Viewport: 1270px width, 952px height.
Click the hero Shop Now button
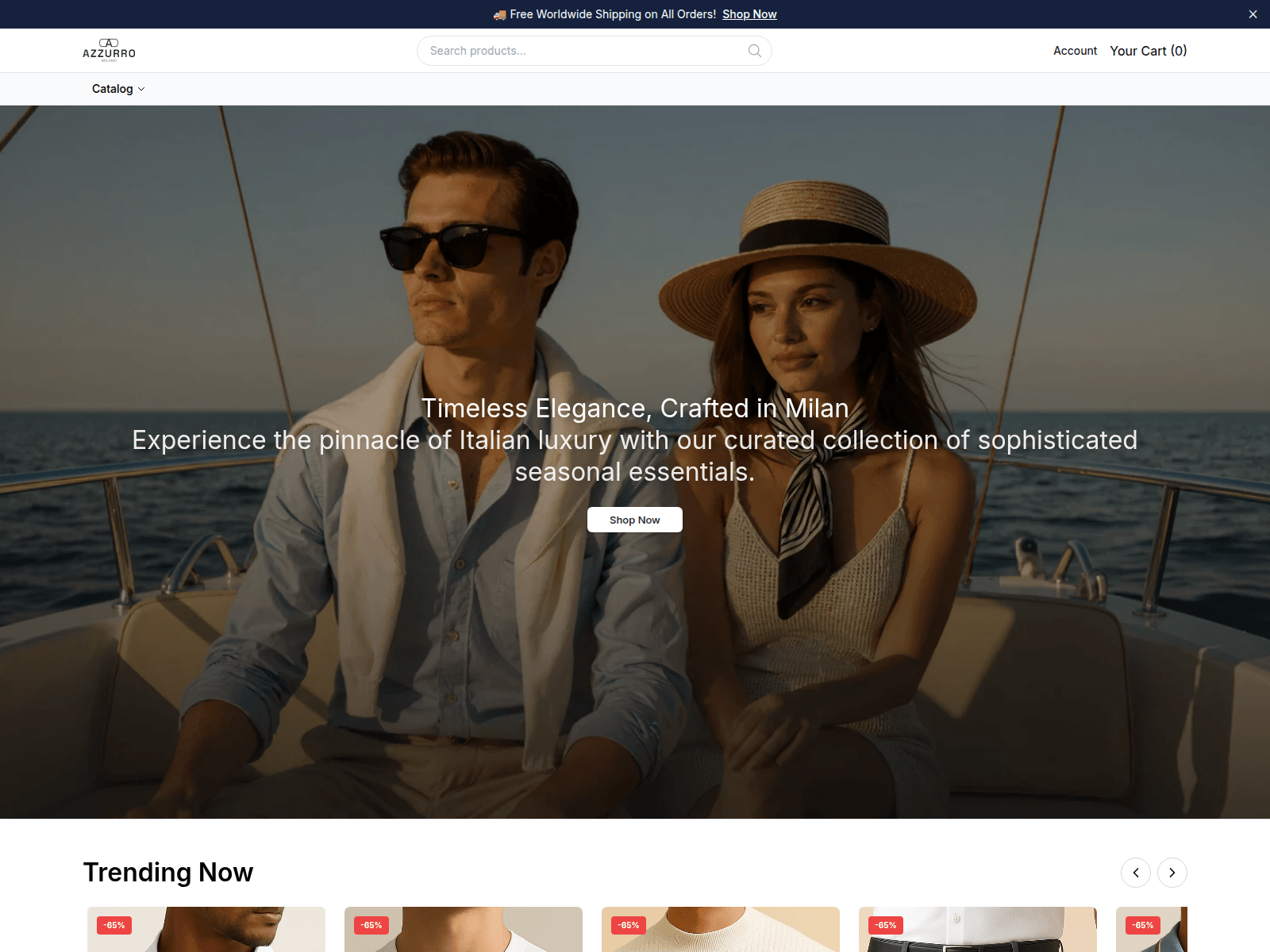click(x=635, y=520)
